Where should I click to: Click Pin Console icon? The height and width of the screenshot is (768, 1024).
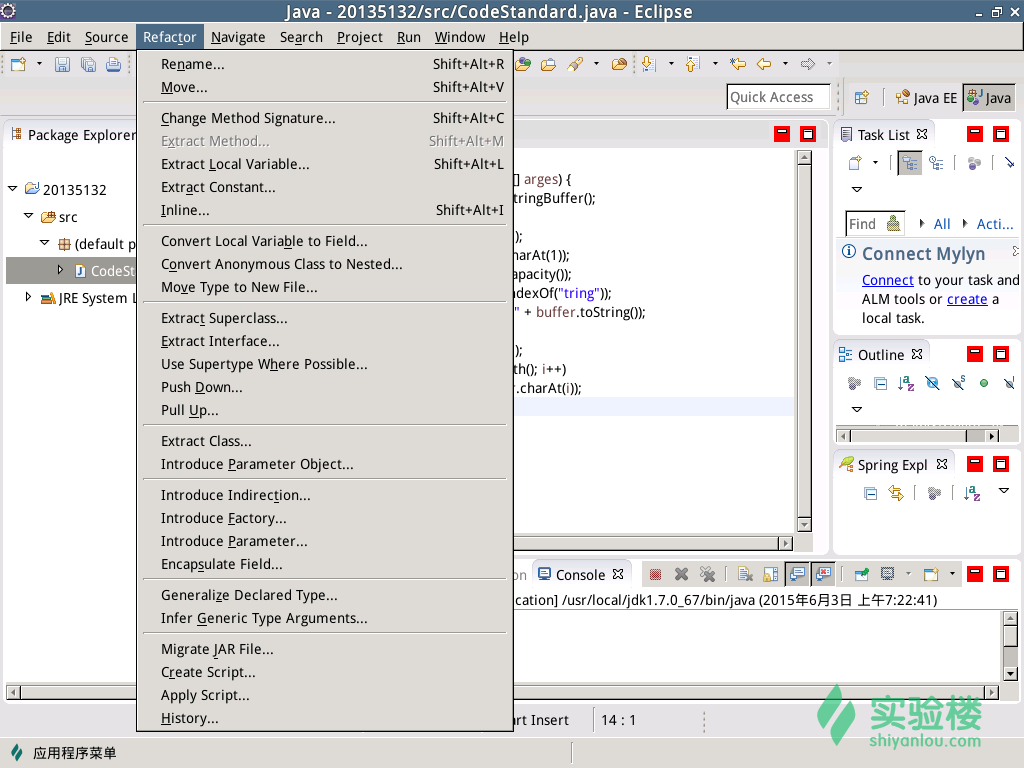tap(862, 574)
